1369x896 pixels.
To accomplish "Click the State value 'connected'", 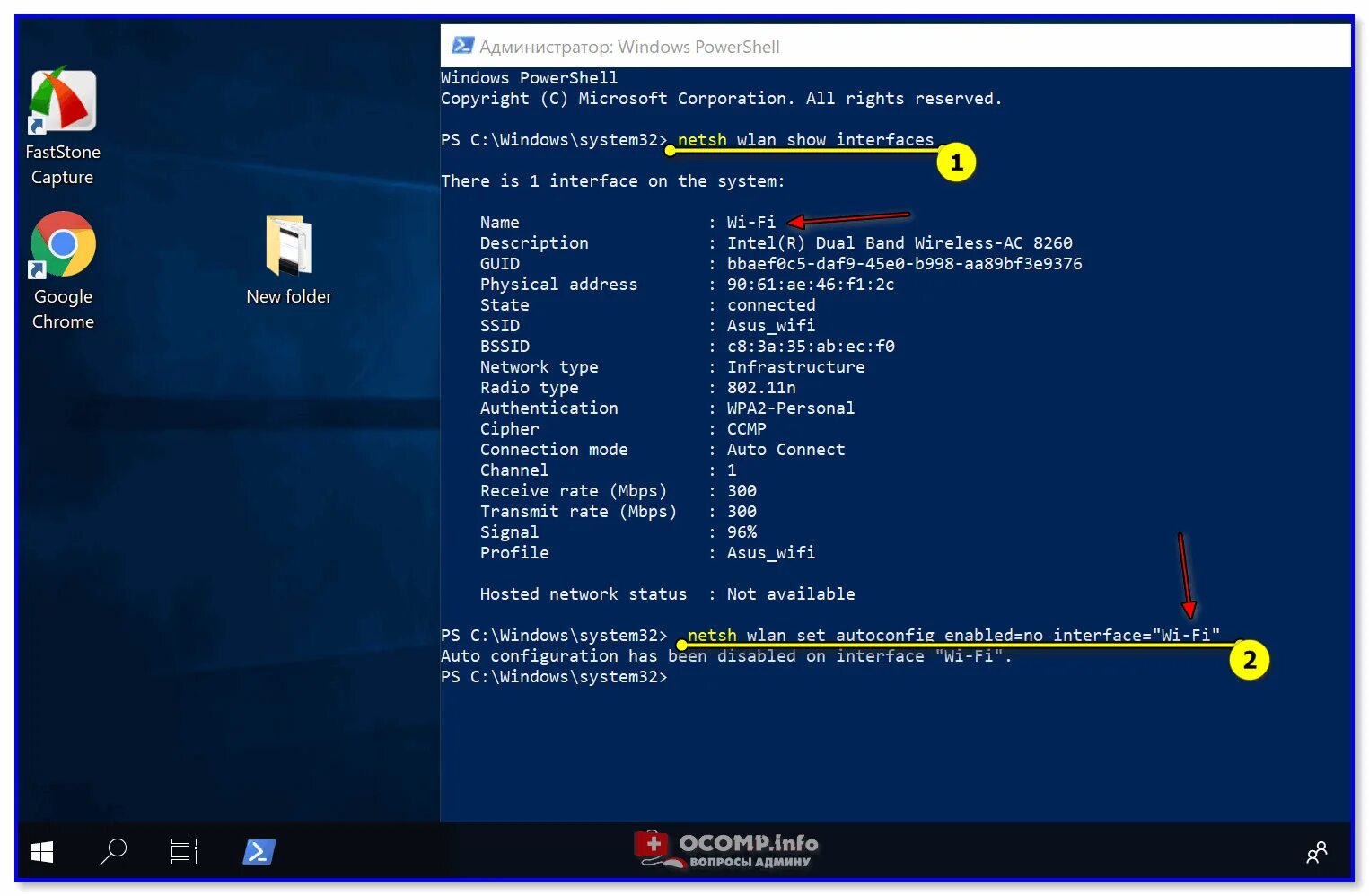I will tap(771, 304).
